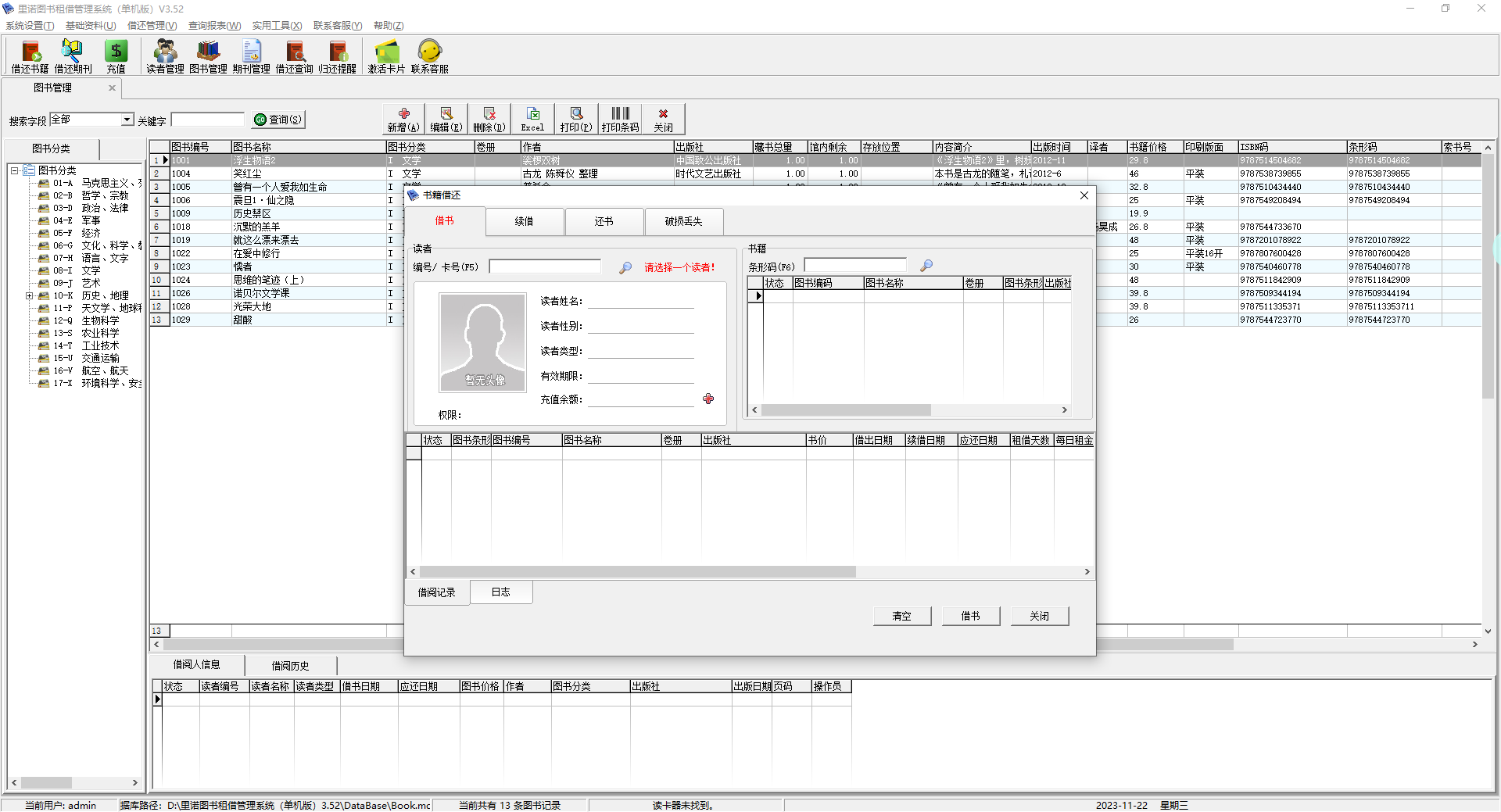Click the 编号/卡号 input field
Screen dimensions: 1501x812
point(544,267)
